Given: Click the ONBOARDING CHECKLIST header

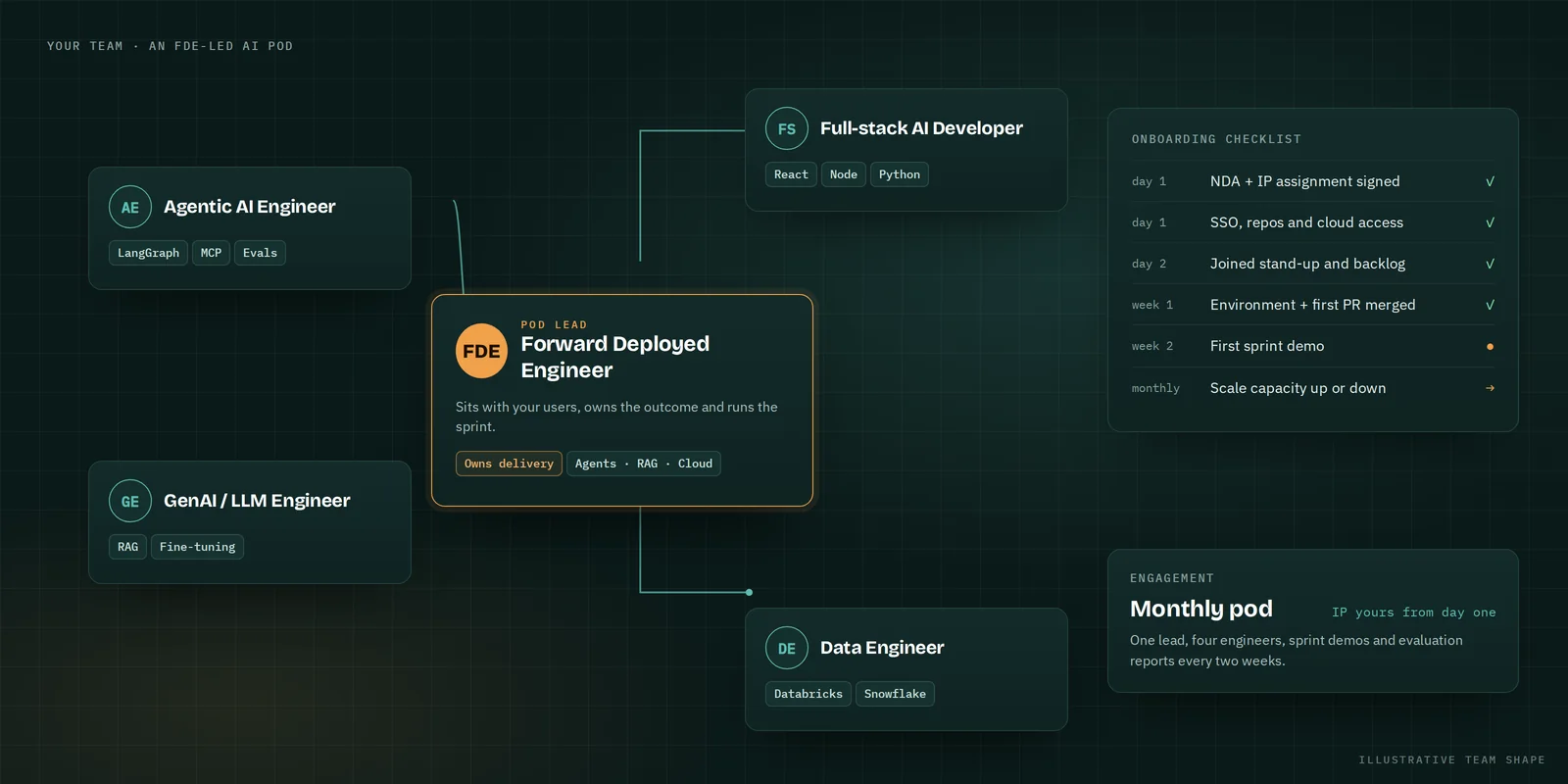Looking at the screenshot, I should pyautogui.click(x=1216, y=139).
